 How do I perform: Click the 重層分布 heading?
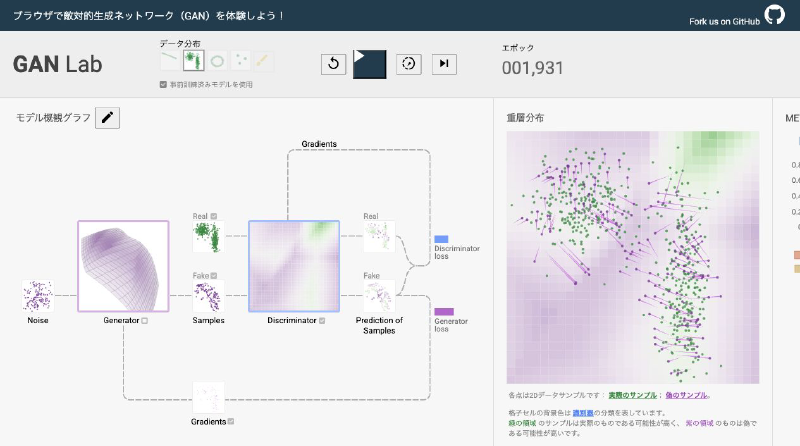[x=525, y=118]
